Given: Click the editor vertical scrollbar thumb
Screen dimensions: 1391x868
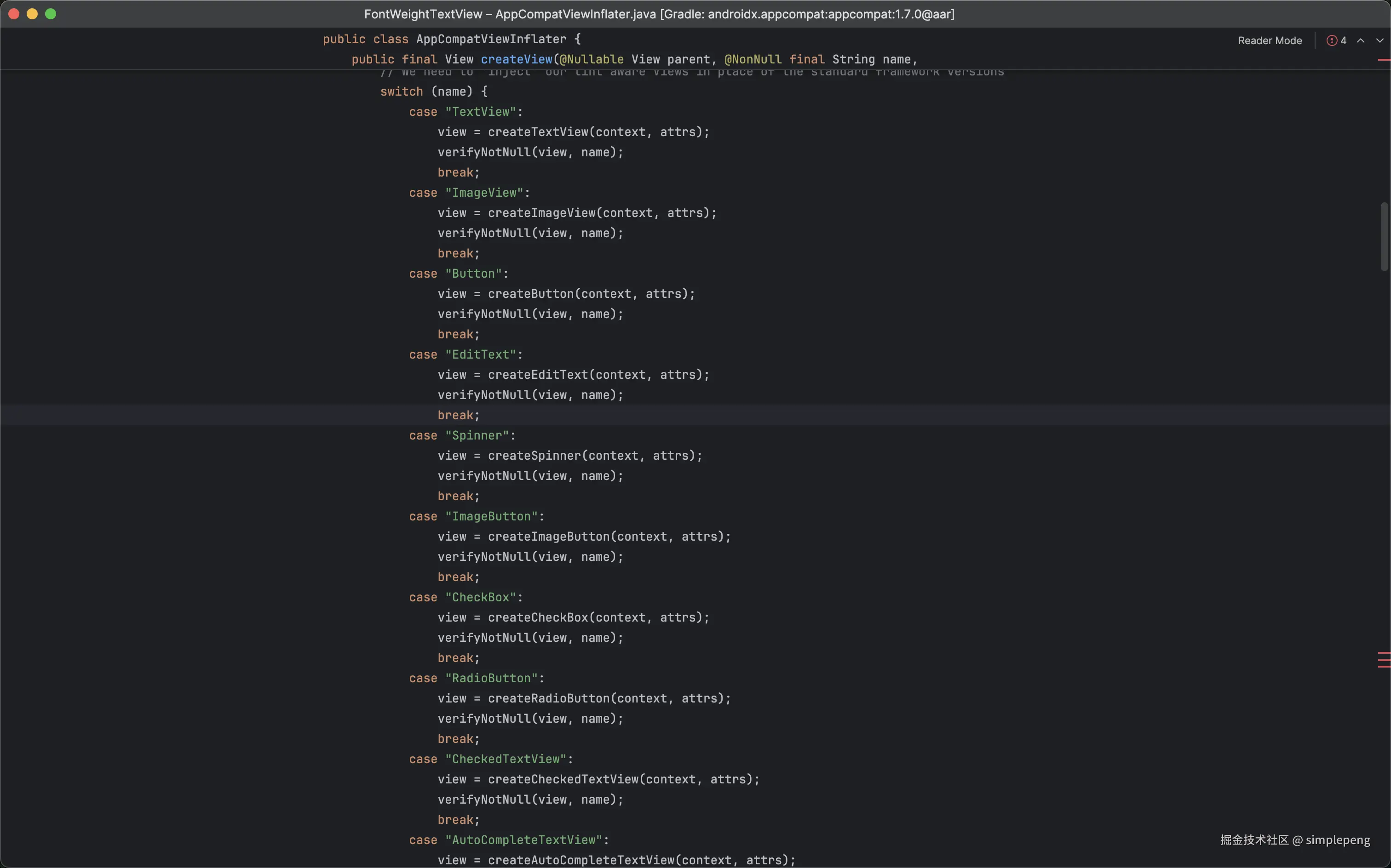Looking at the screenshot, I should (x=1384, y=236).
